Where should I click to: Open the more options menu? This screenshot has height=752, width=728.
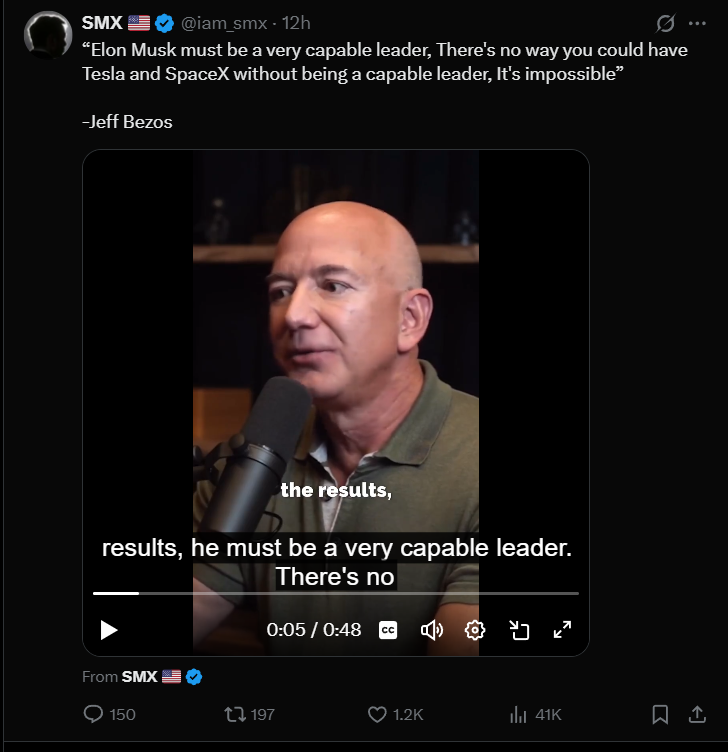click(697, 23)
